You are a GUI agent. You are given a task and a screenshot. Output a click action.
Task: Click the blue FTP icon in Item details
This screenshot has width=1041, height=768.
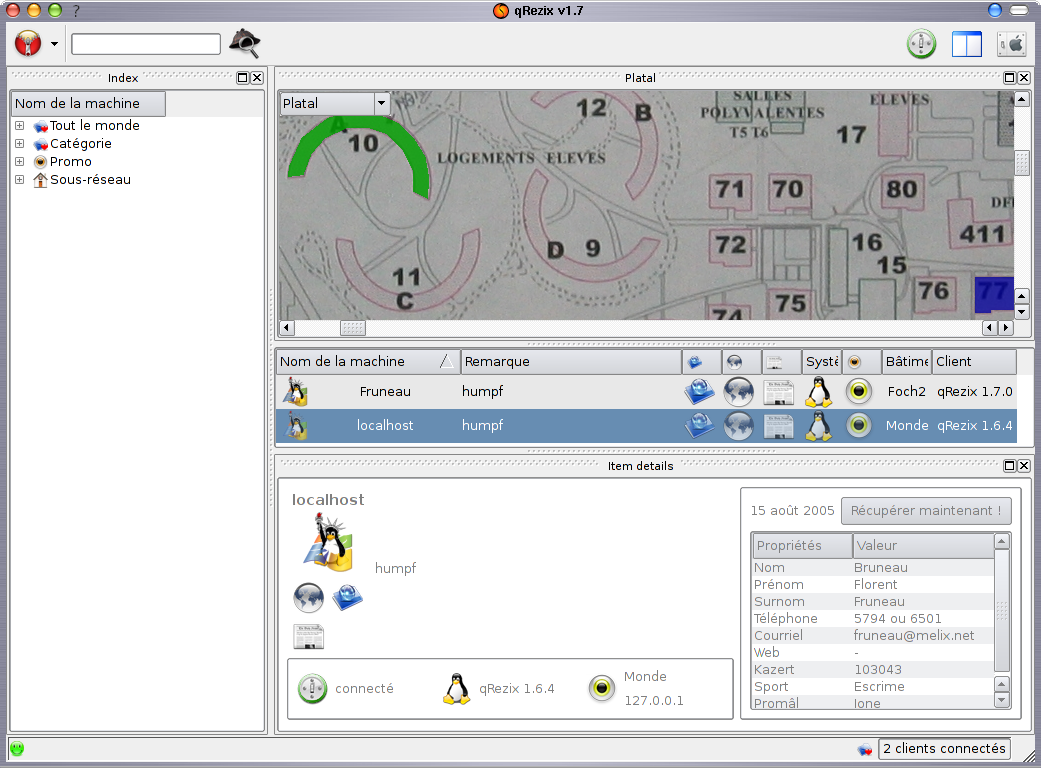coord(347,597)
